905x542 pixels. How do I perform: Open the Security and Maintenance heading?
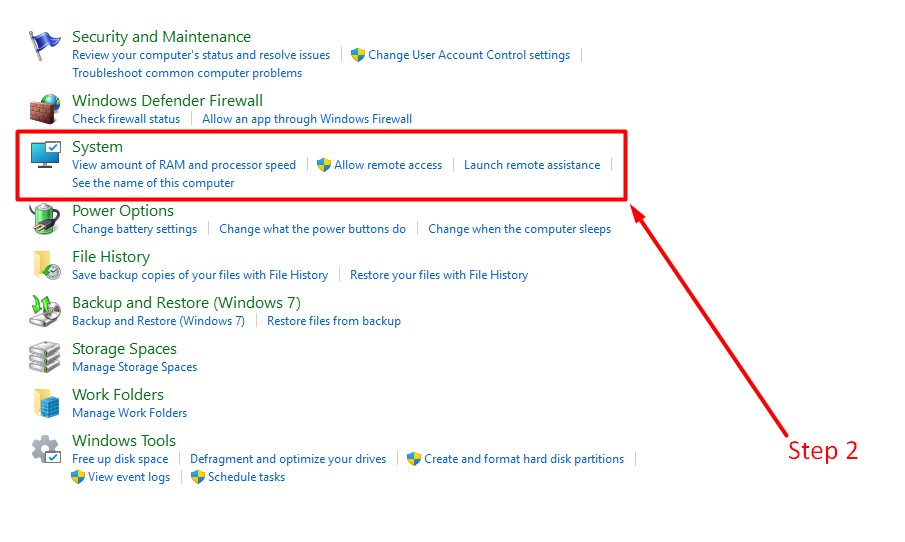[162, 37]
